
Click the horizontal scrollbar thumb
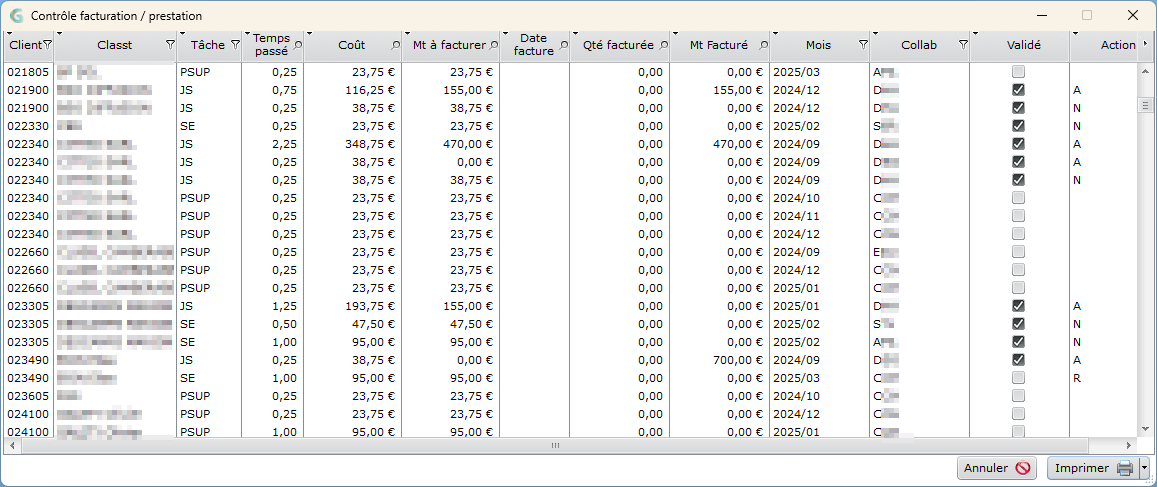coord(555,446)
